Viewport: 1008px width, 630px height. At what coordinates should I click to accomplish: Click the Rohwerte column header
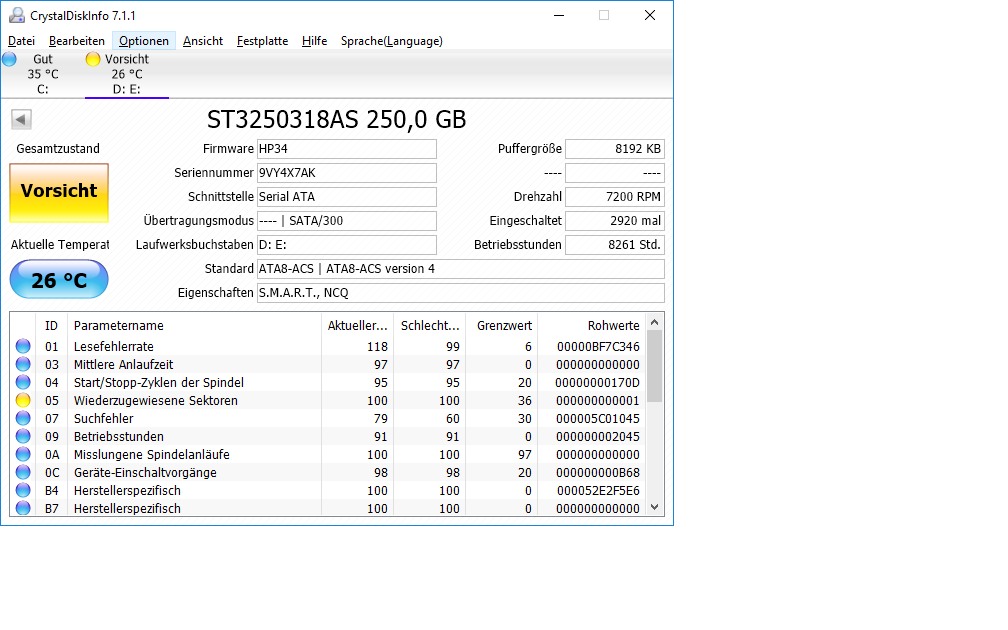click(x=591, y=326)
